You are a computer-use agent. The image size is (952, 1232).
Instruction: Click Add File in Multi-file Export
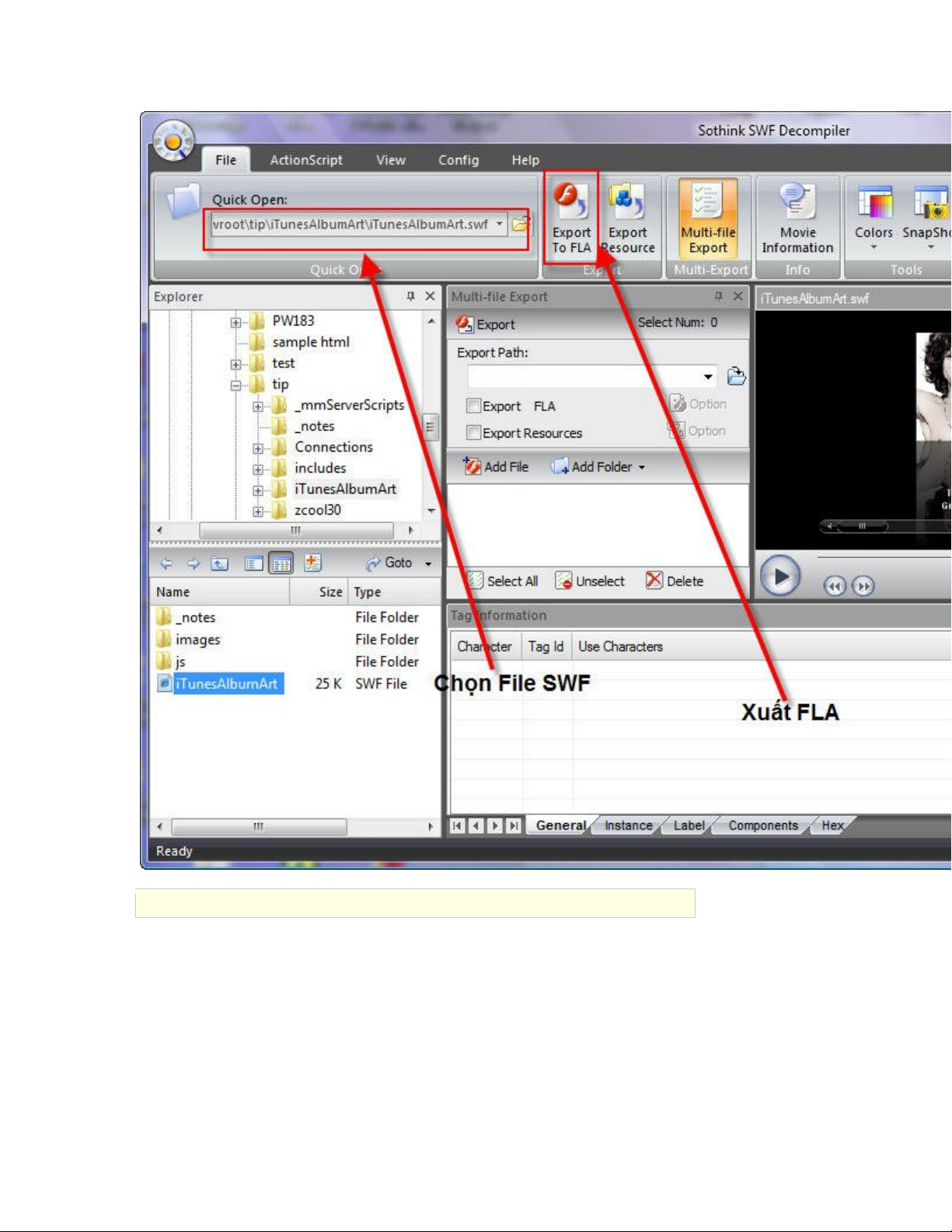point(496,466)
